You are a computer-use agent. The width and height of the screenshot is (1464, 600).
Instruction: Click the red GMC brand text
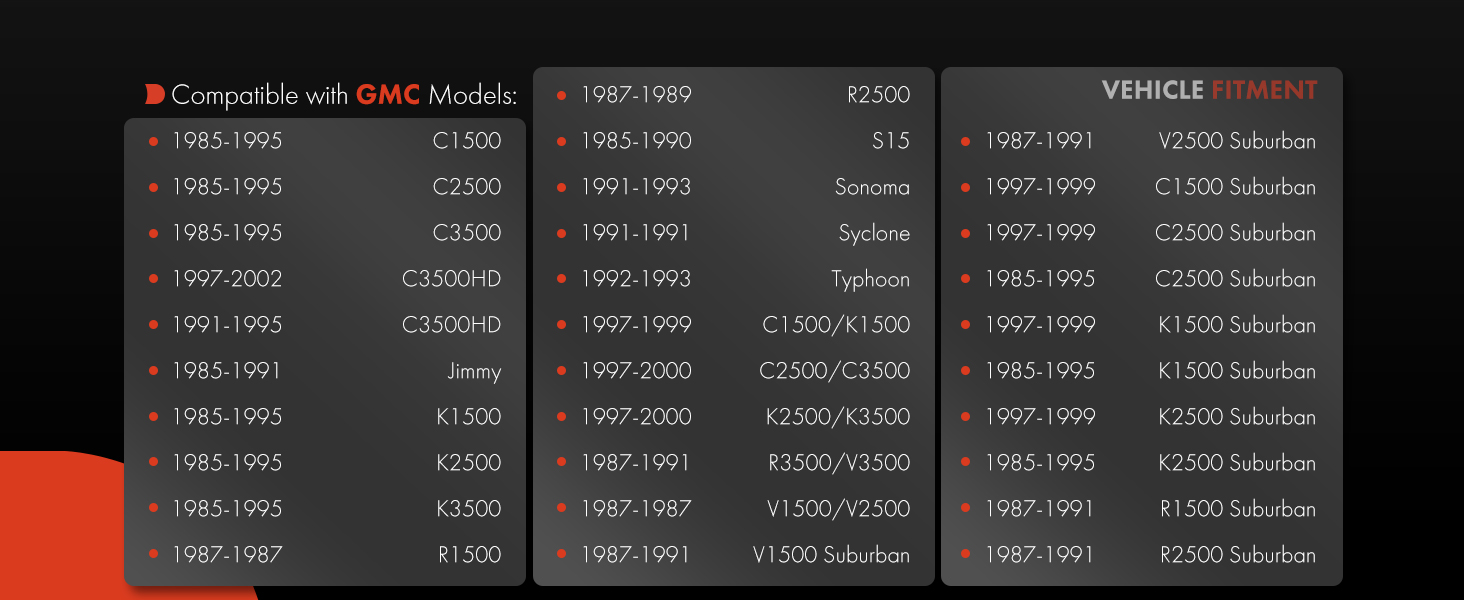[x=388, y=96]
